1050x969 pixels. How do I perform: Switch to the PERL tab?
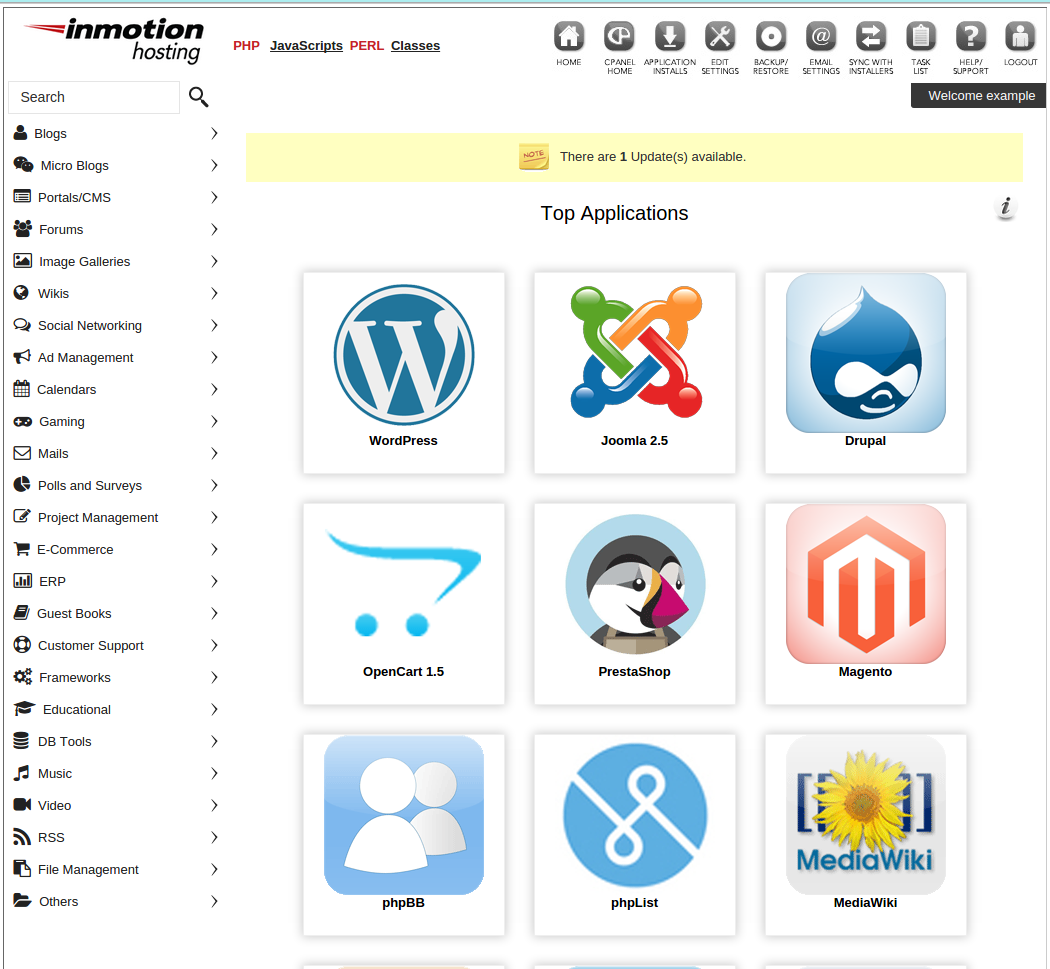[x=366, y=46]
